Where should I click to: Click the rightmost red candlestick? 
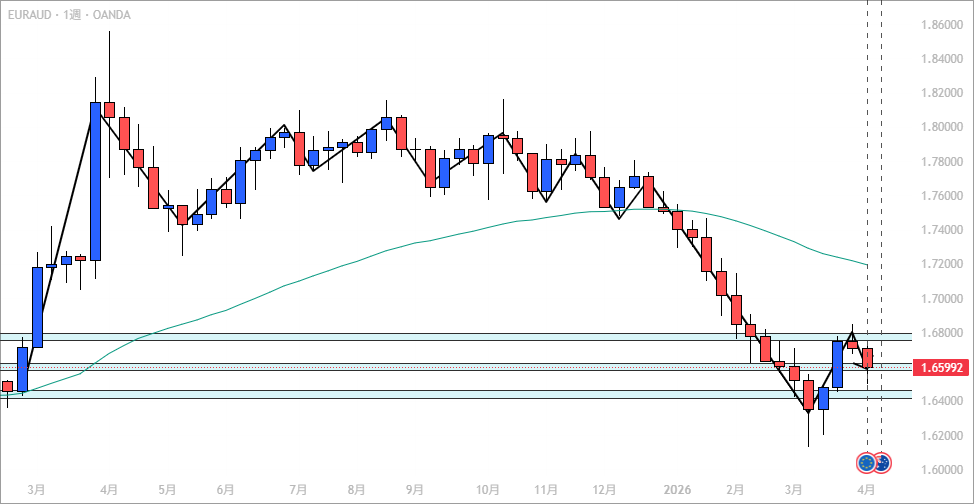click(867, 357)
